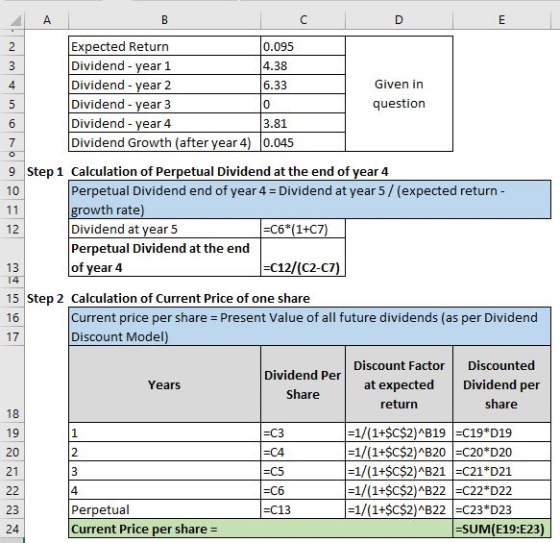Click the Step 2 label
The height and width of the screenshot is (543, 560).
[x=45, y=298]
